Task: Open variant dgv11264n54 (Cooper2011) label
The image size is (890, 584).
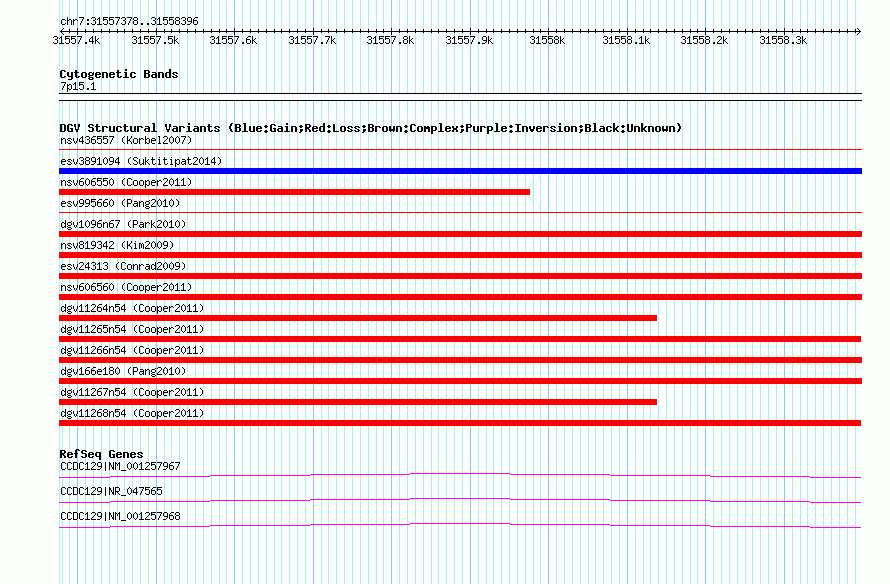Action: point(132,308)
